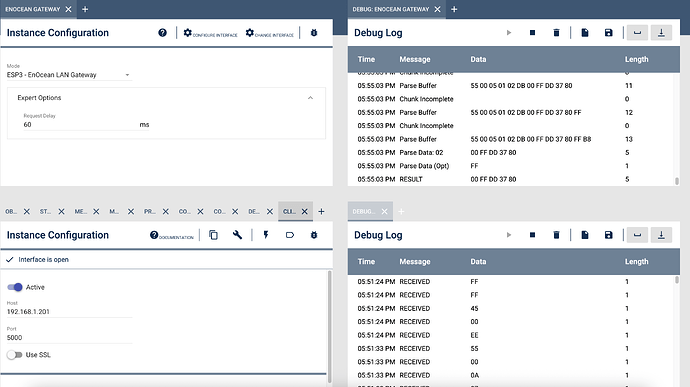Close the DEBUG: ENOCEAN GATEWAY tab
Image resolution: width=690 pixels, height=387 pixels.
[437, 9]
